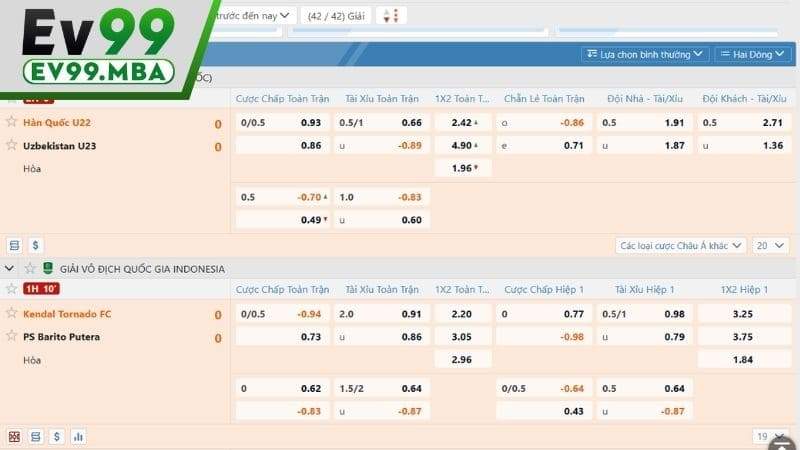Viewport: 800px width, 450px height.
Task: Toggle favorite star for Kendal Tornado FC
Action: (x=12, y=313)
